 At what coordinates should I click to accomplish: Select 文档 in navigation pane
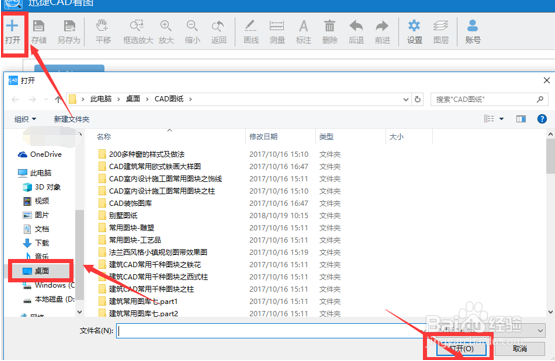click(36, 229)
